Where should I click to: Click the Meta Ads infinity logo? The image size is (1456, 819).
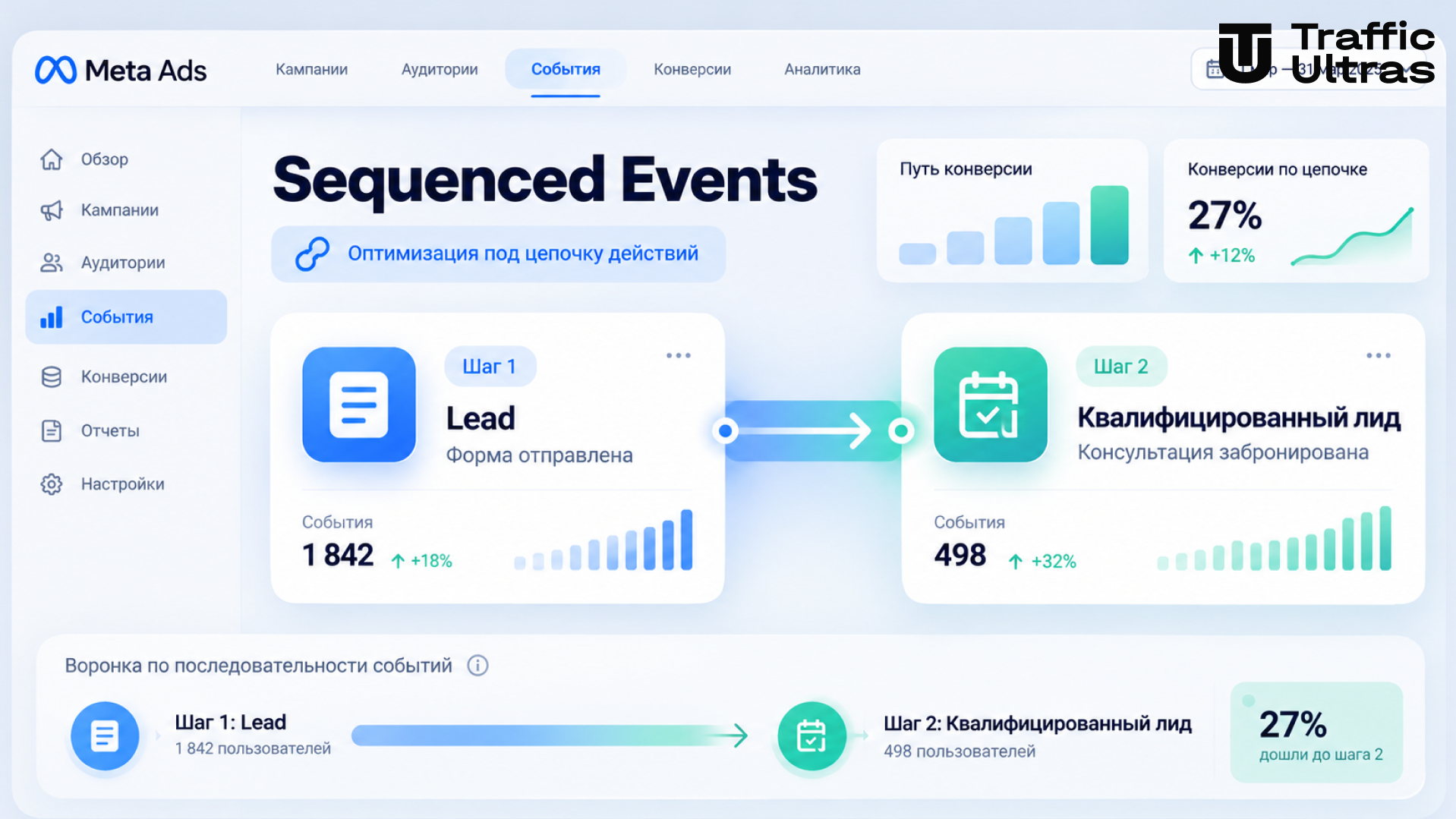55,70
